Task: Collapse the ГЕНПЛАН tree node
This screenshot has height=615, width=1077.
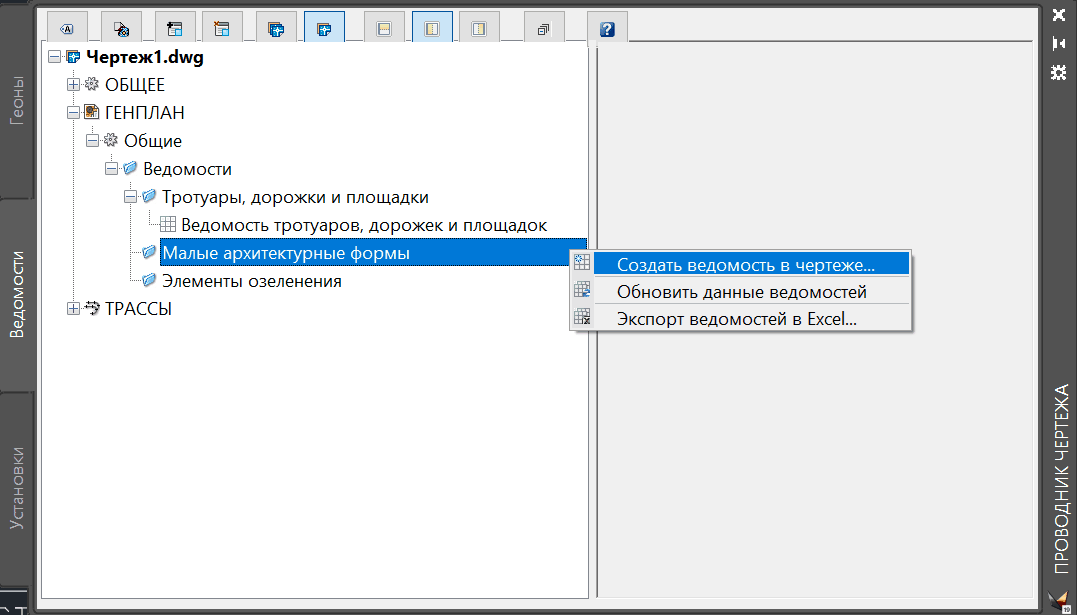Action: pyautogui.click(x=73, y=113)
